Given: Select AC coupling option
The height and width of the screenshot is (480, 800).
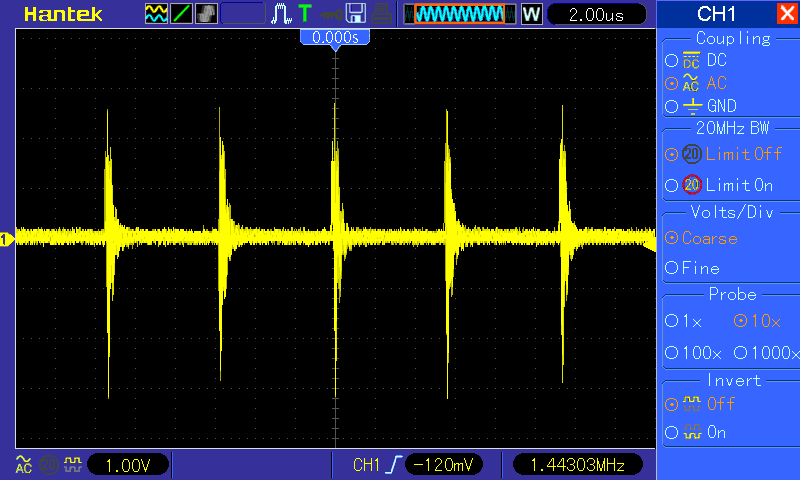Looking at the screenshot, I should [x=696, y=83].
